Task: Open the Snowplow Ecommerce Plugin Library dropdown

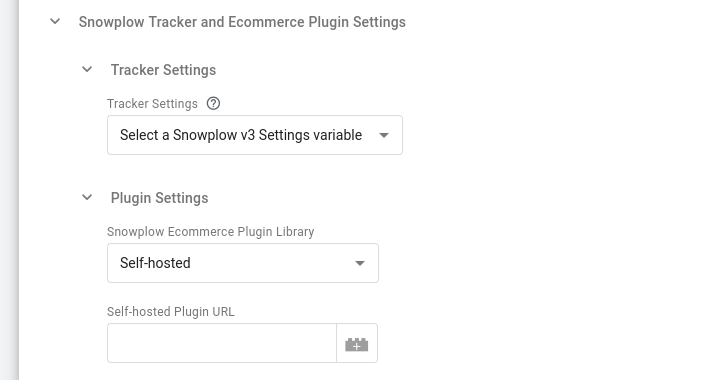Action: (243, 263)
